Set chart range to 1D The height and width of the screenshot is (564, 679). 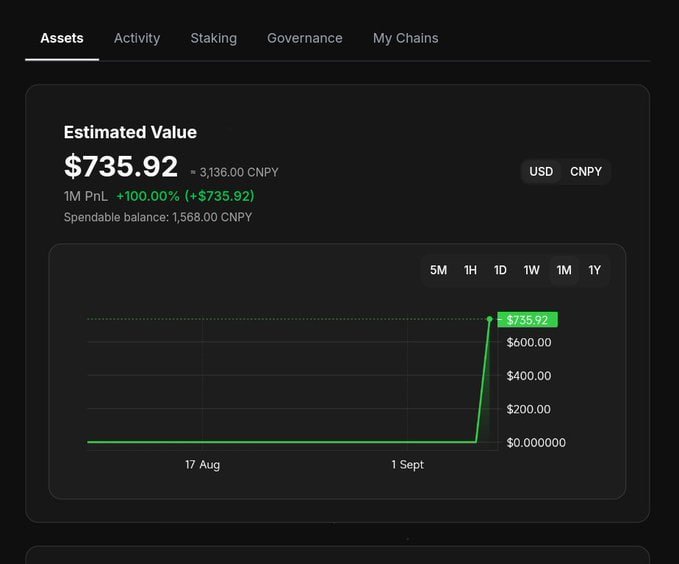500,270
